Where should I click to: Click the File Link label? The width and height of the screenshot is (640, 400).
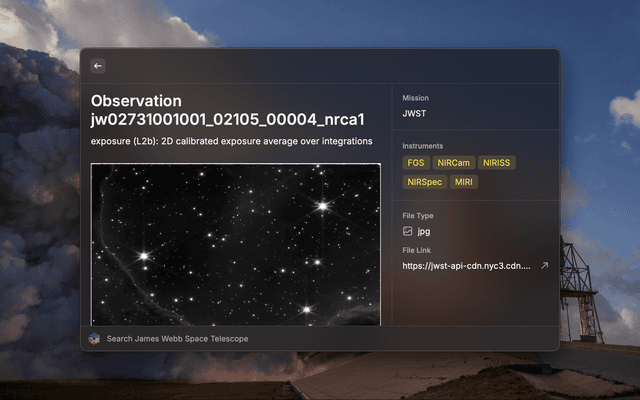[419, 250]
